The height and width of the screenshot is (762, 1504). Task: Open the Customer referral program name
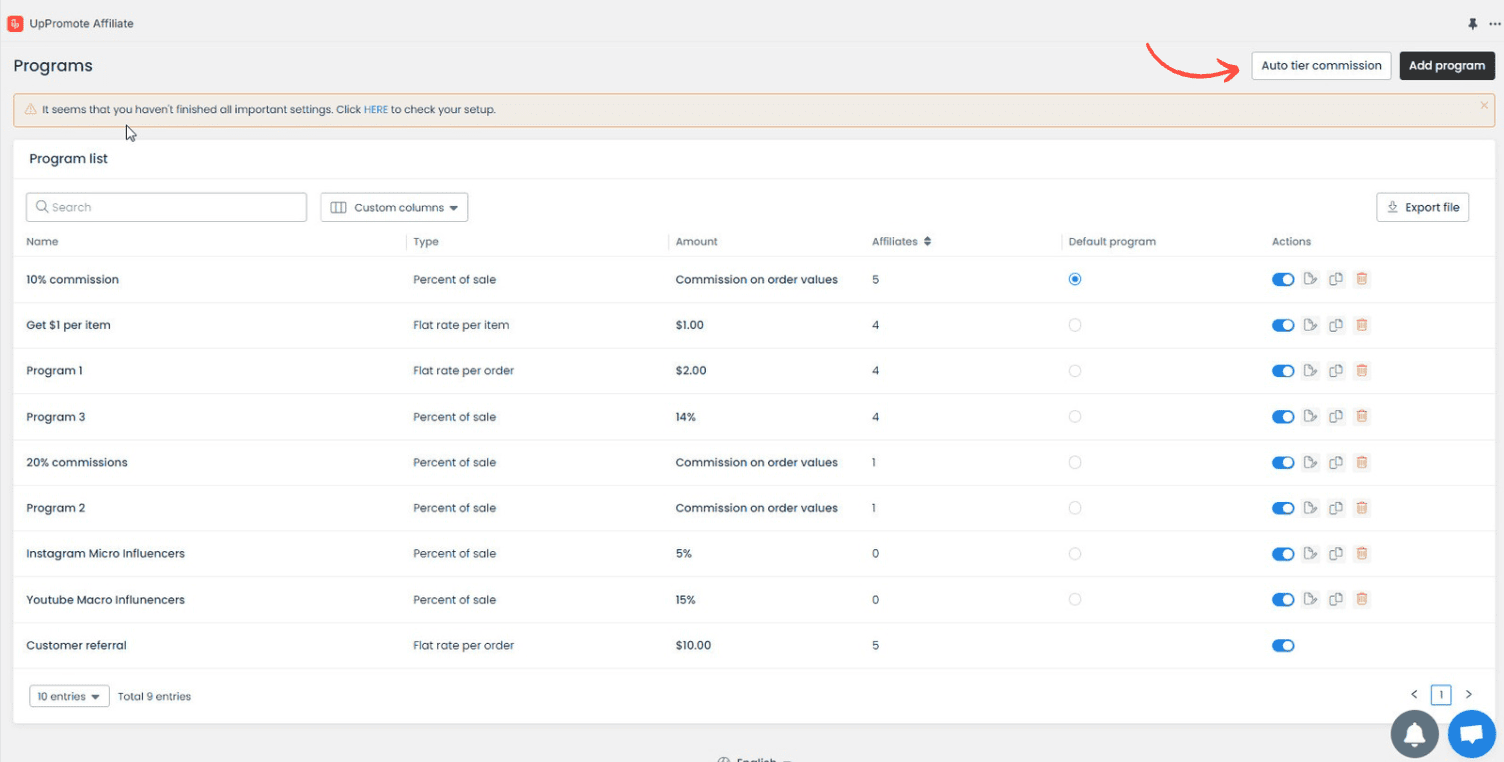pos(76,645)
